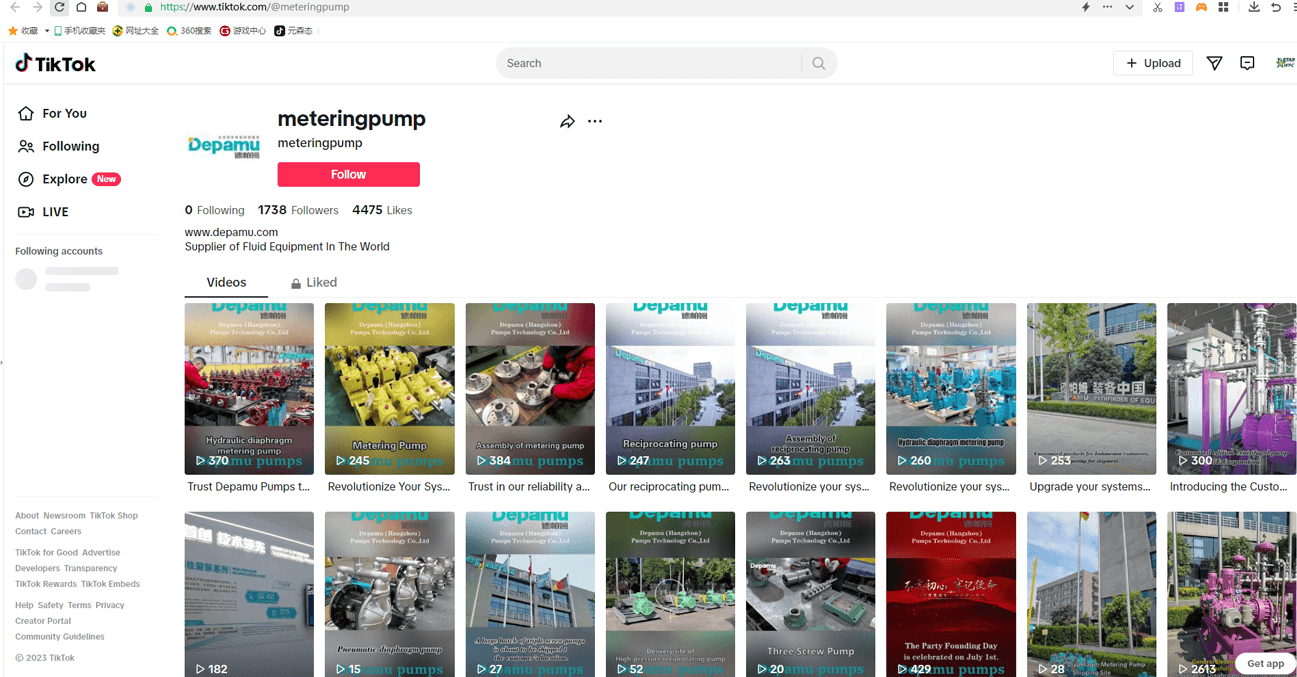Open the Inbox speech-bubble icon
Image resolution: width=1297 pixels, height=677 pixels.
point(1247,63)
